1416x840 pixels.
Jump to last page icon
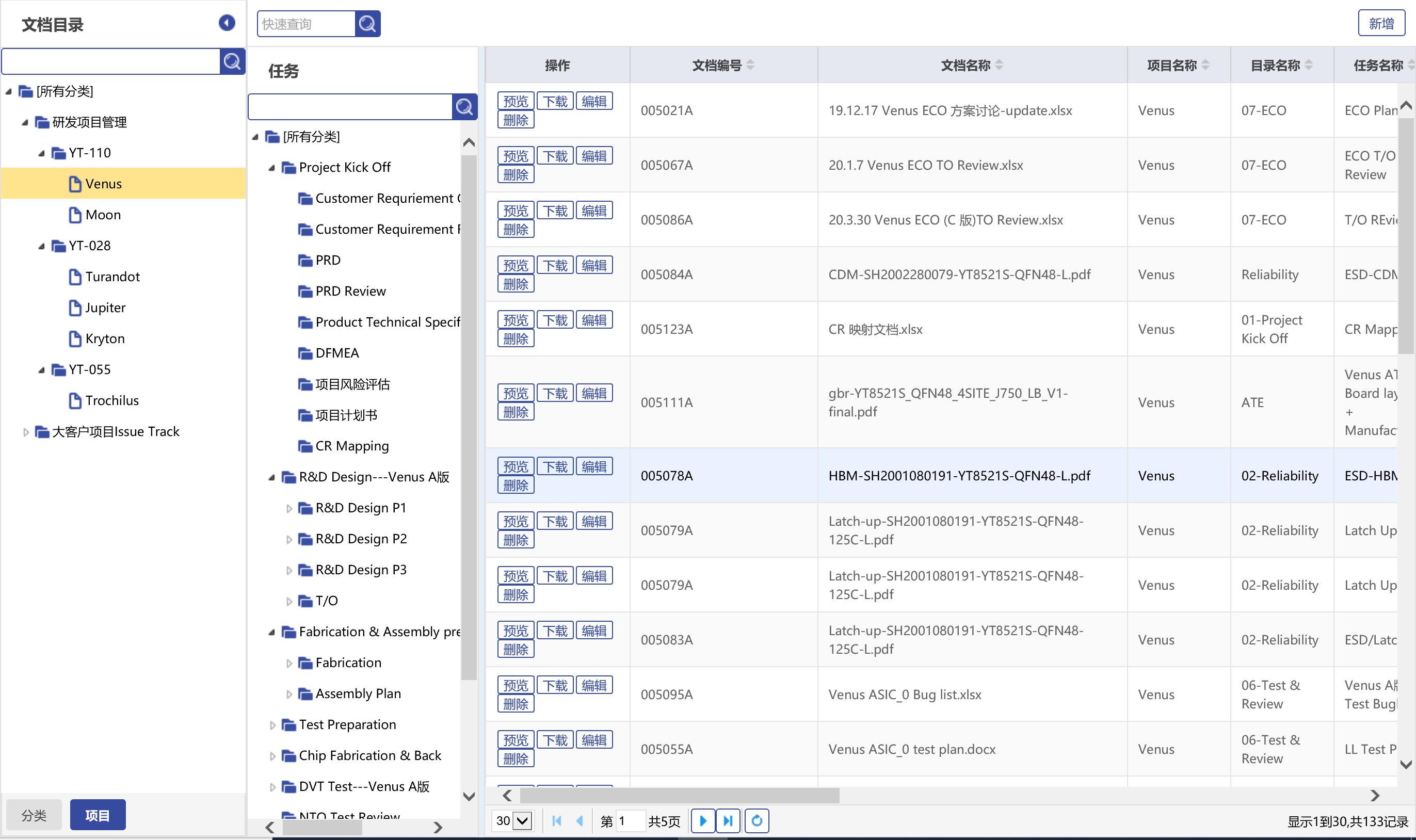click(x=728, y=820)
